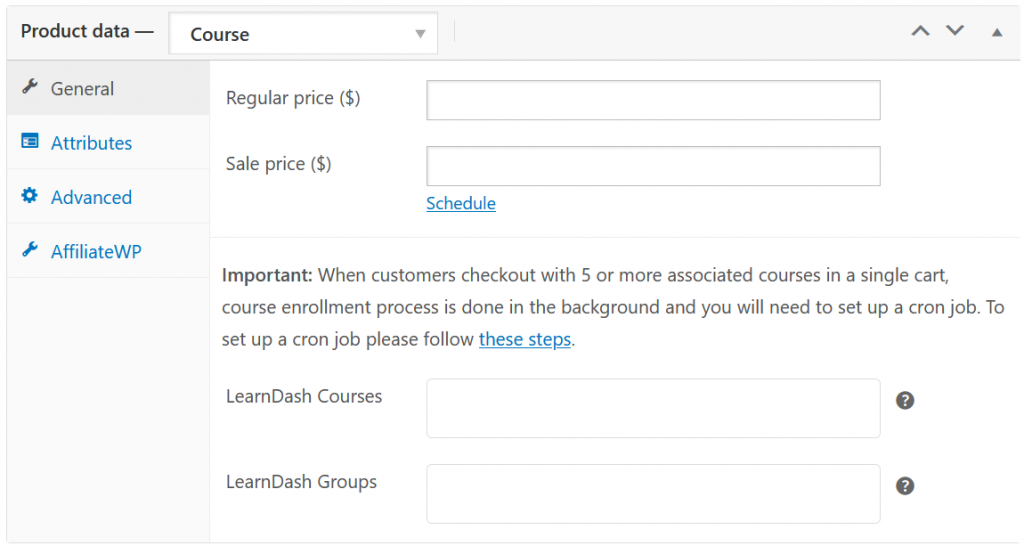Click the Schedule sale link

[x=461, y=203]
